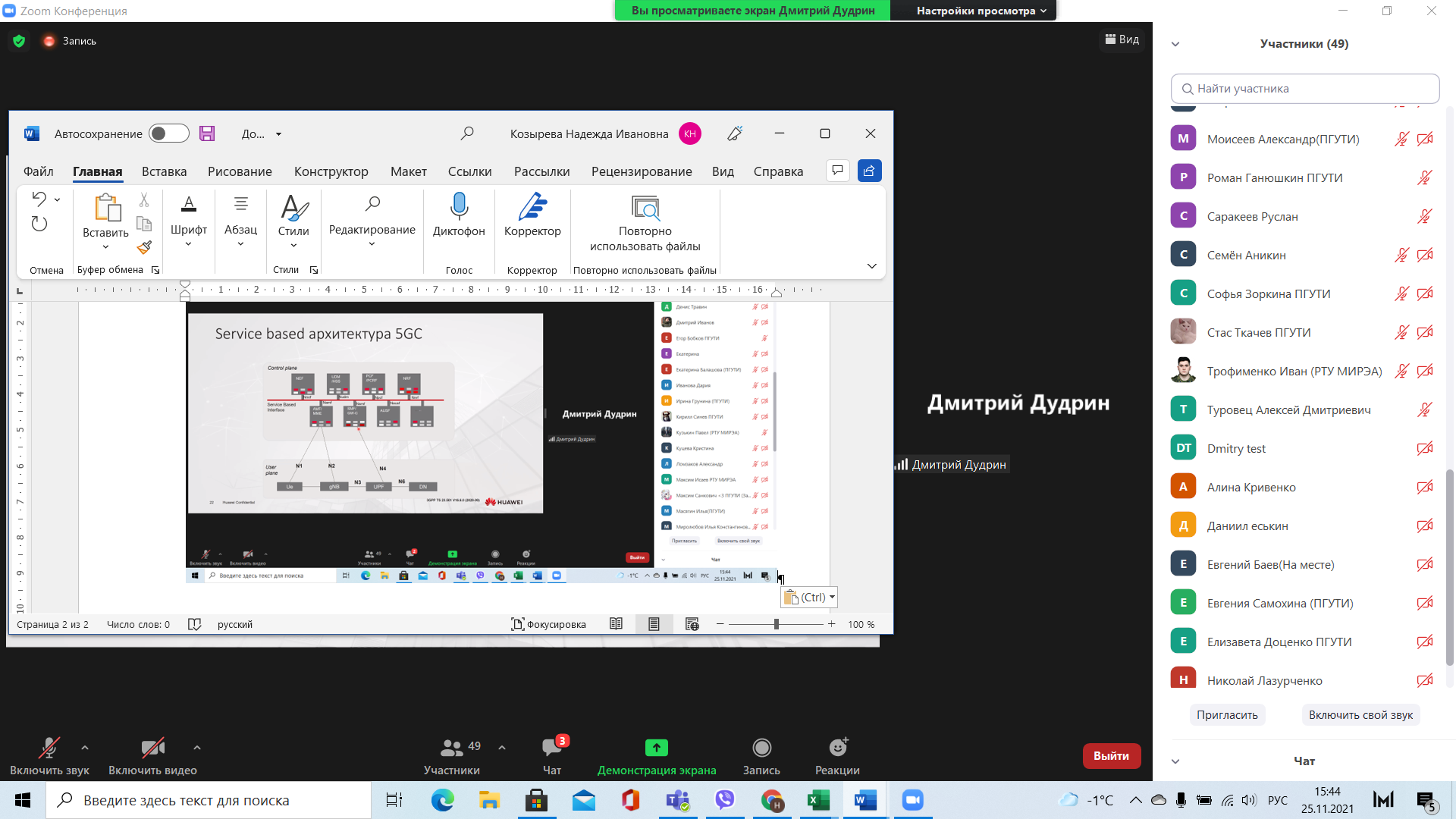The image size is (1456, 819).
Task: Click the participants list scrollbar
Action: (1450, 569)
